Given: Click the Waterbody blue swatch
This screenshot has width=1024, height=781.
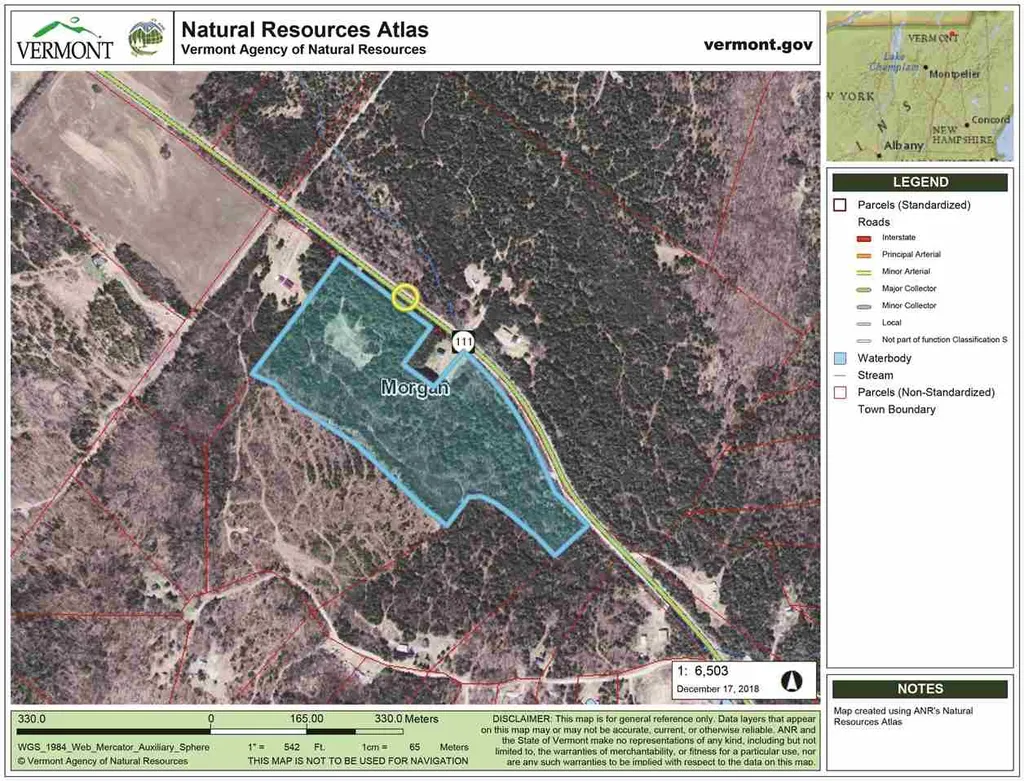Looking at the screenshot, I should (840, 358).
